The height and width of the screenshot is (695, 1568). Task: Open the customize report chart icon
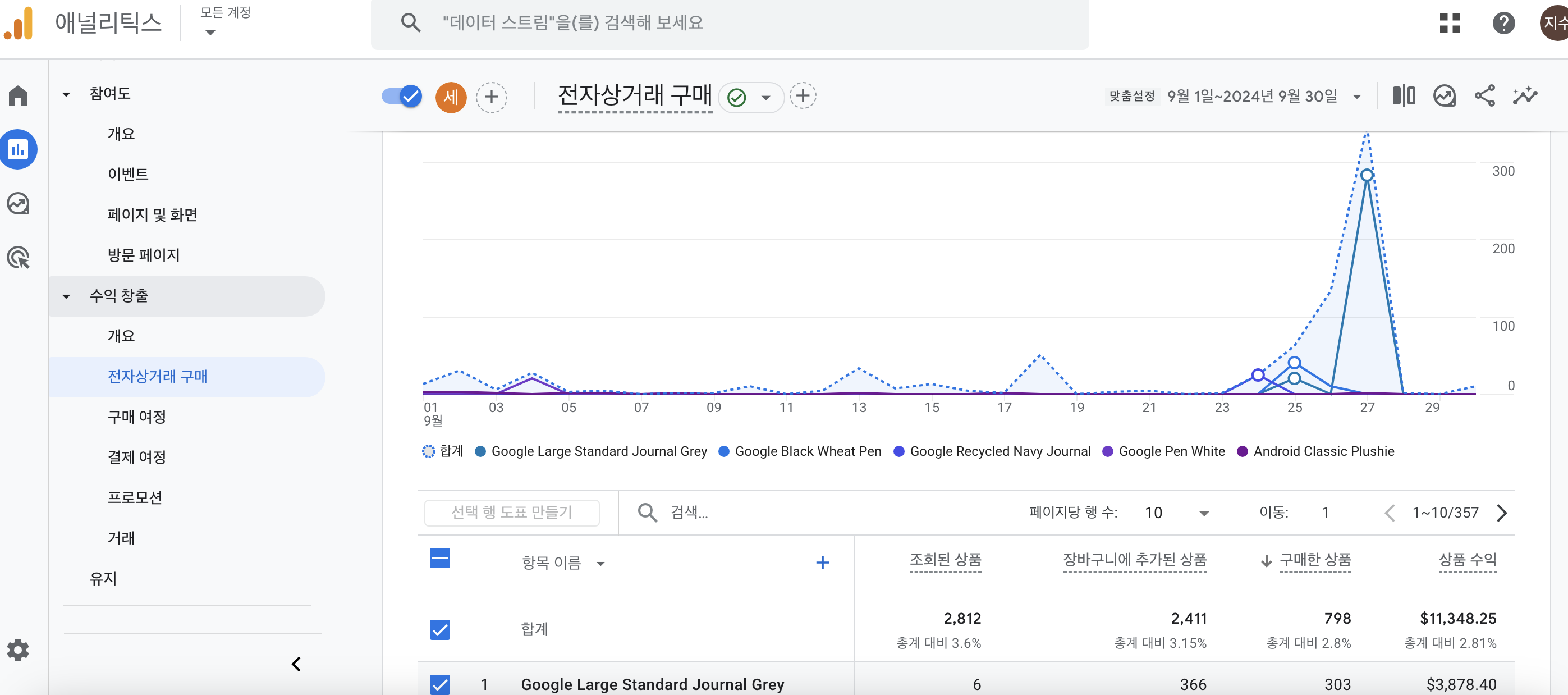click(1445, 95)
